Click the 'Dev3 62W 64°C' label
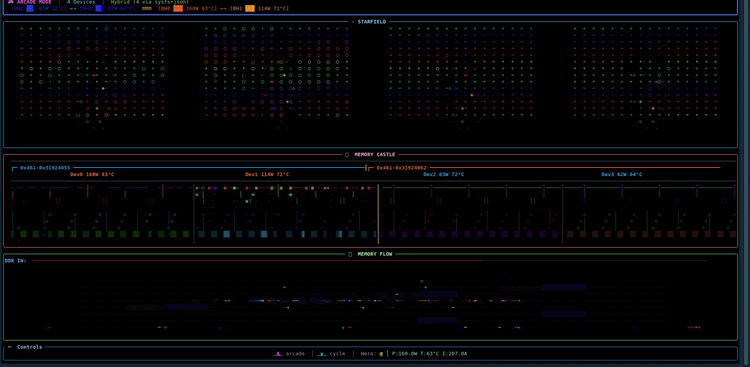 (x=621, y=175)
